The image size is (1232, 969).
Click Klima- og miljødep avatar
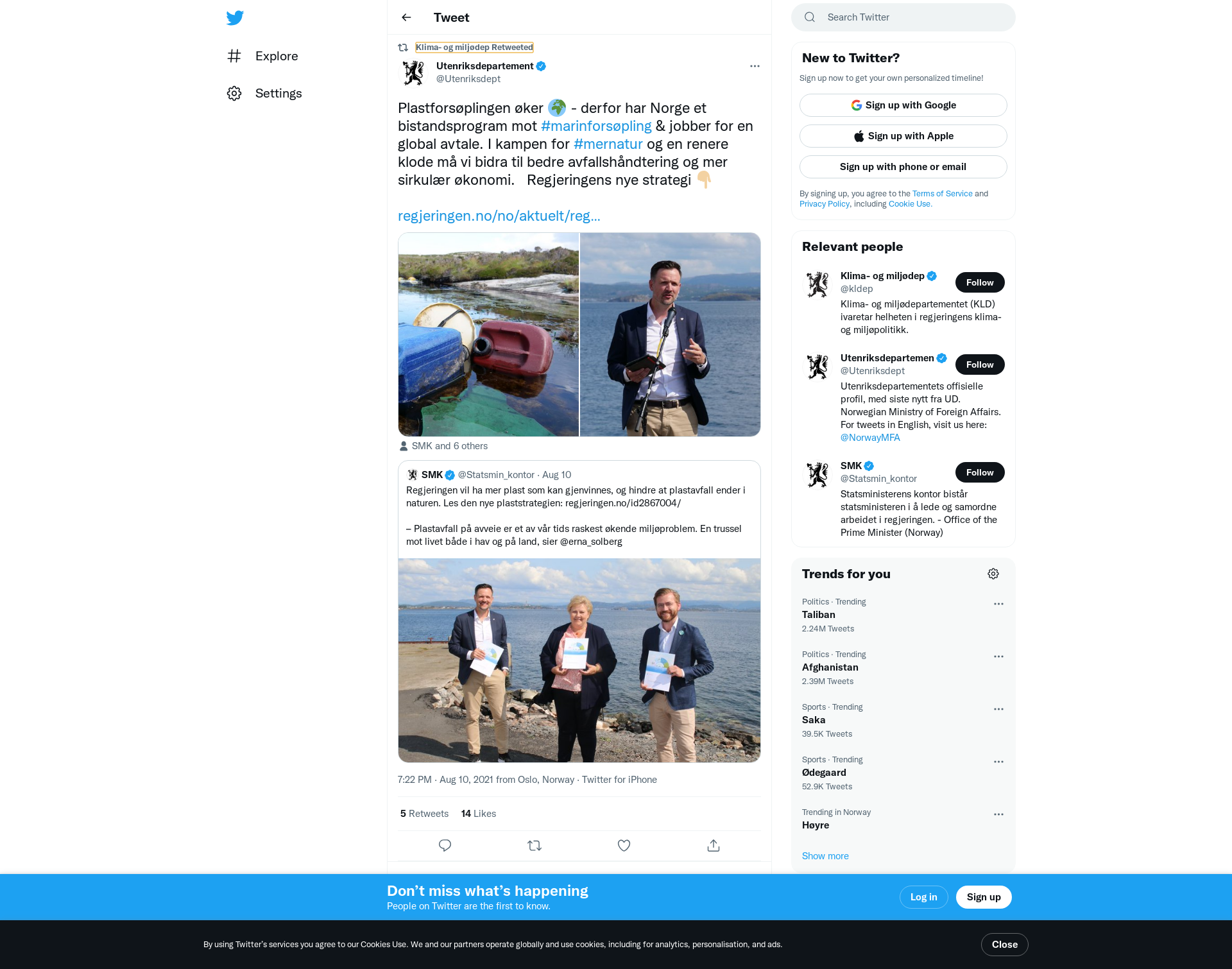click(817, 285)
